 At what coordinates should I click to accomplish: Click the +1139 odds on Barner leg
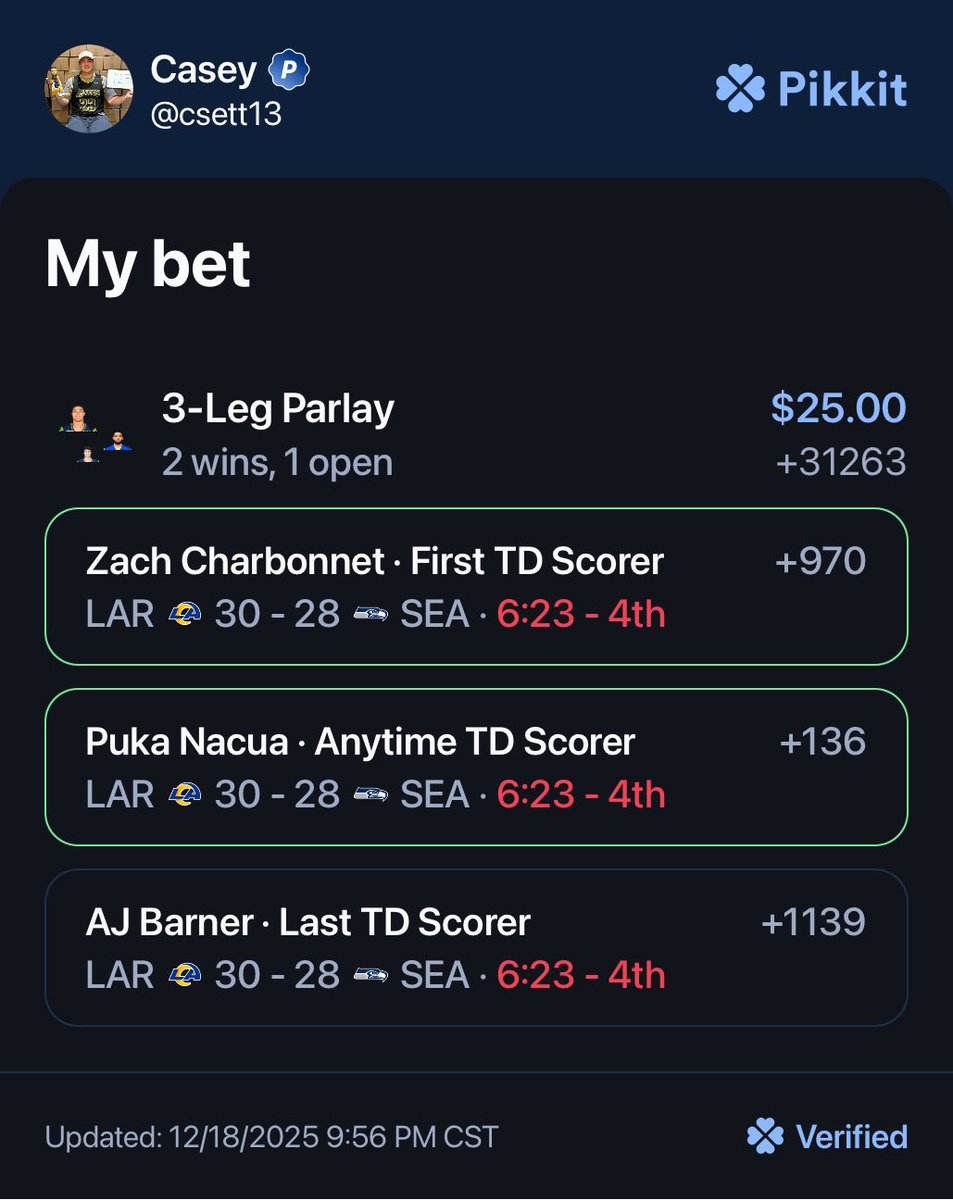click(x=813, y=922)
